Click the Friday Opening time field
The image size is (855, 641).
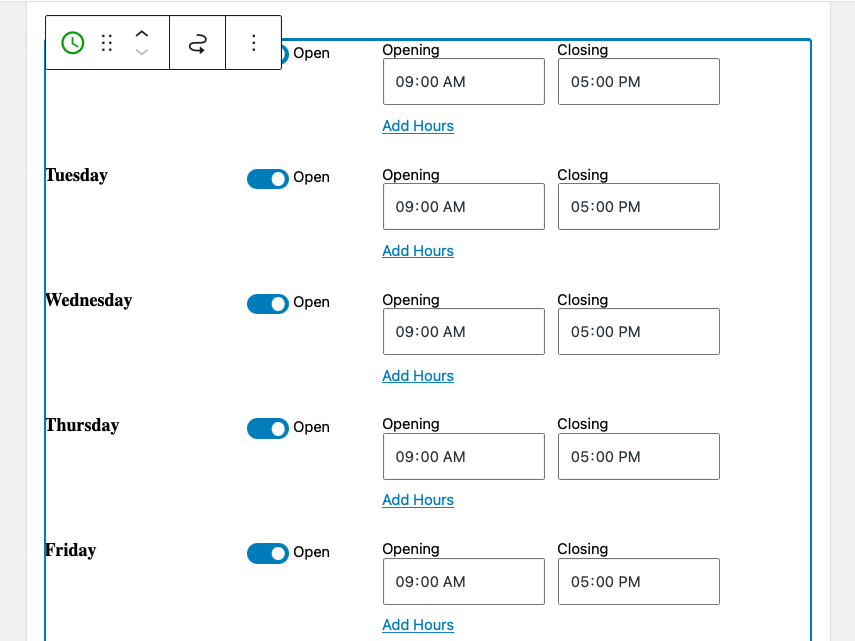pyautogui.click(x=464, y=582)
